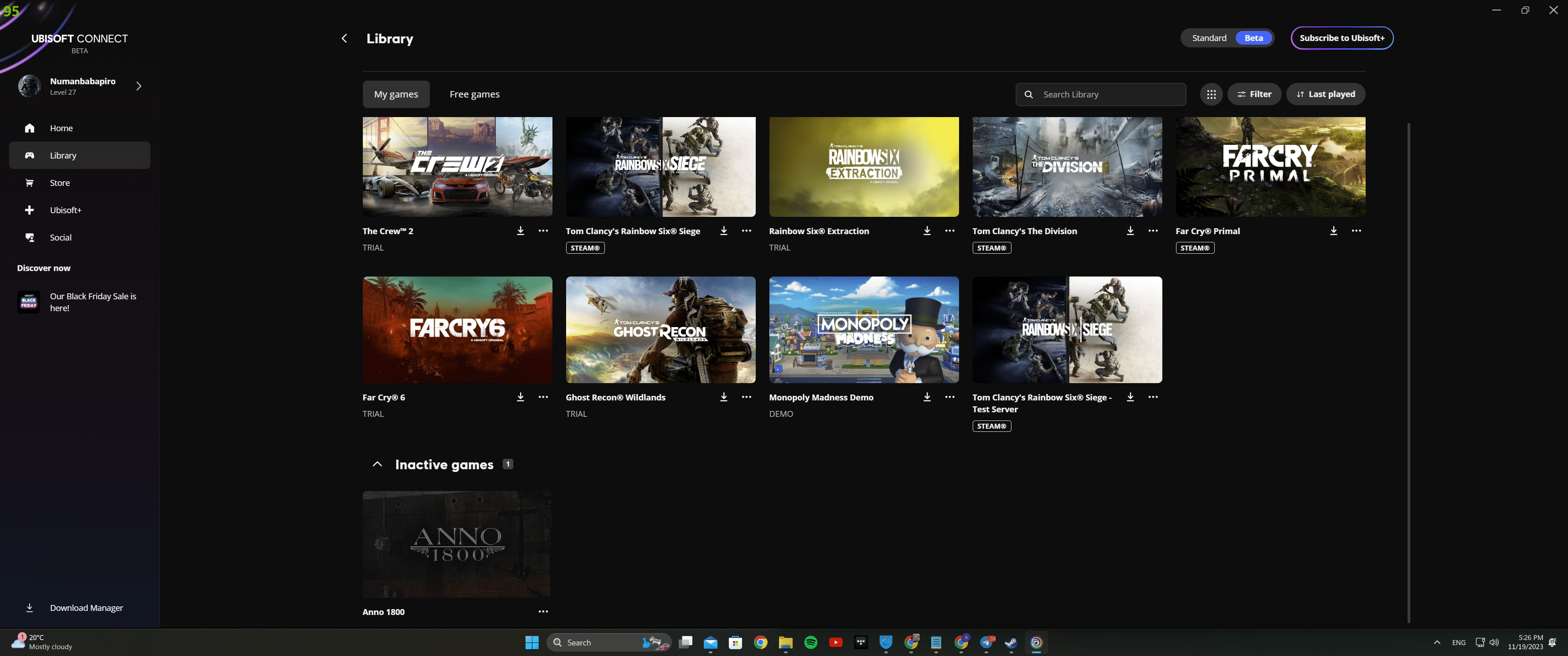Click download icon for Ghost Recon Wildlands
The height and width of the screenshot is (656, 1568).
(x=724, y=397)
